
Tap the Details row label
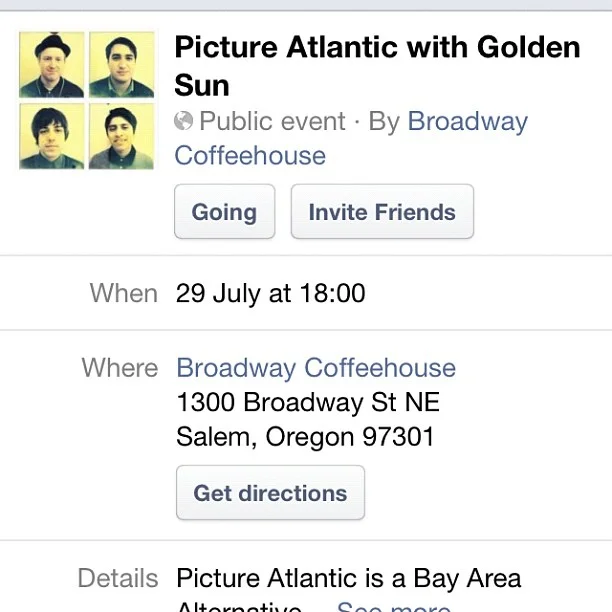pos(118,578)
